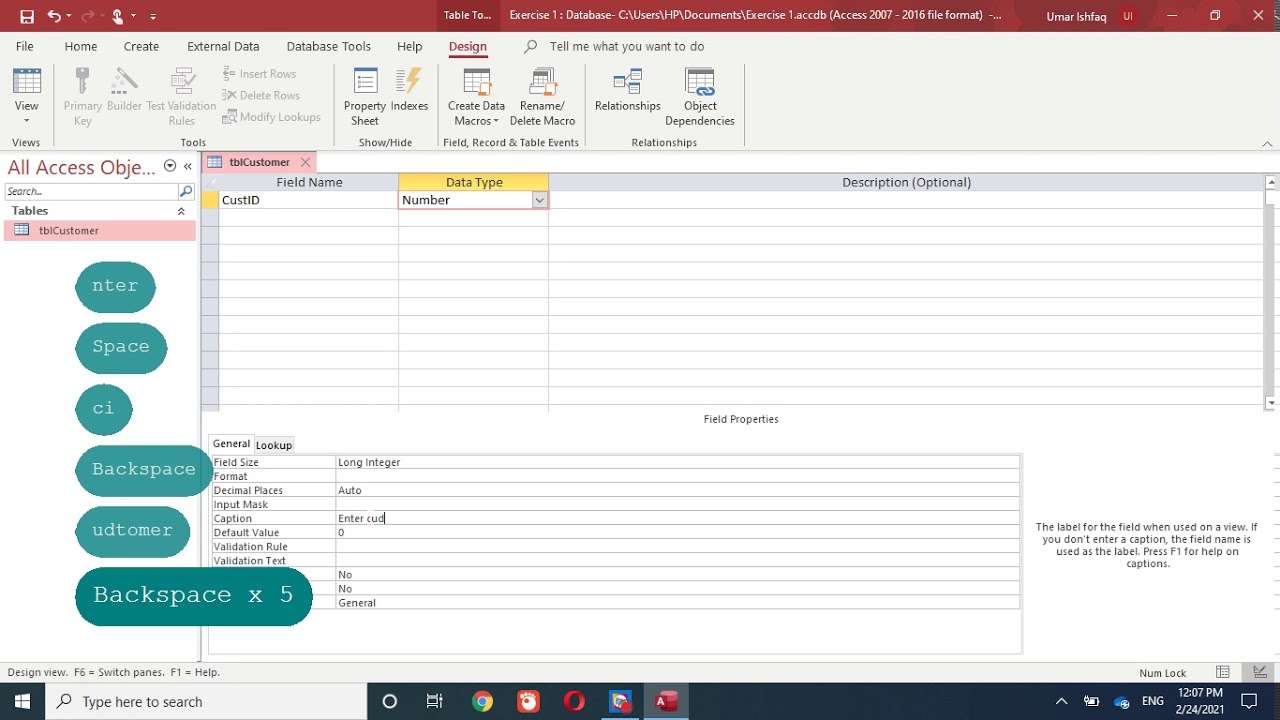Click Modify Lookups

(x=271, y=117)
